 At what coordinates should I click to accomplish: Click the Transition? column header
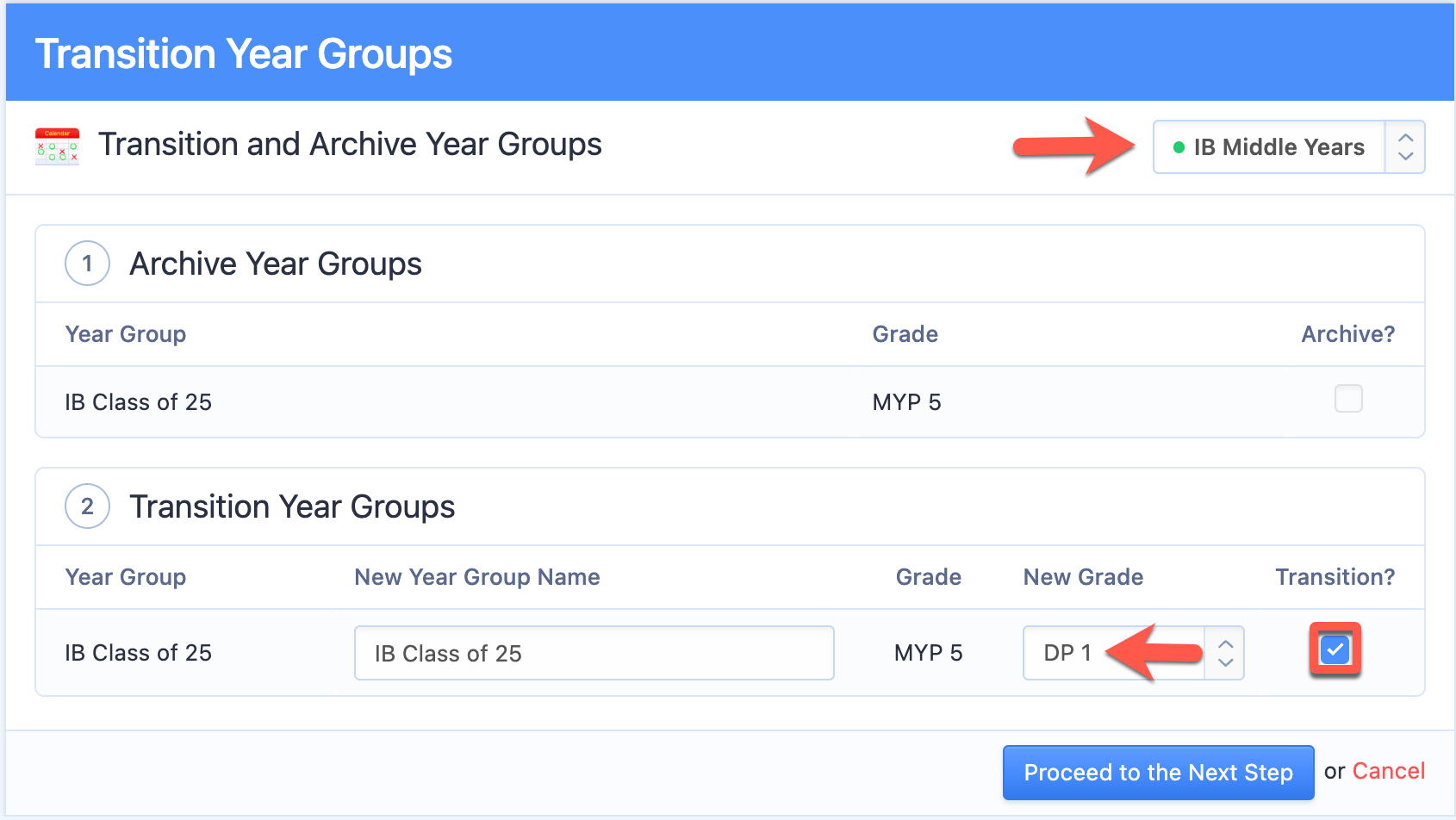(x=1335, y=577)
